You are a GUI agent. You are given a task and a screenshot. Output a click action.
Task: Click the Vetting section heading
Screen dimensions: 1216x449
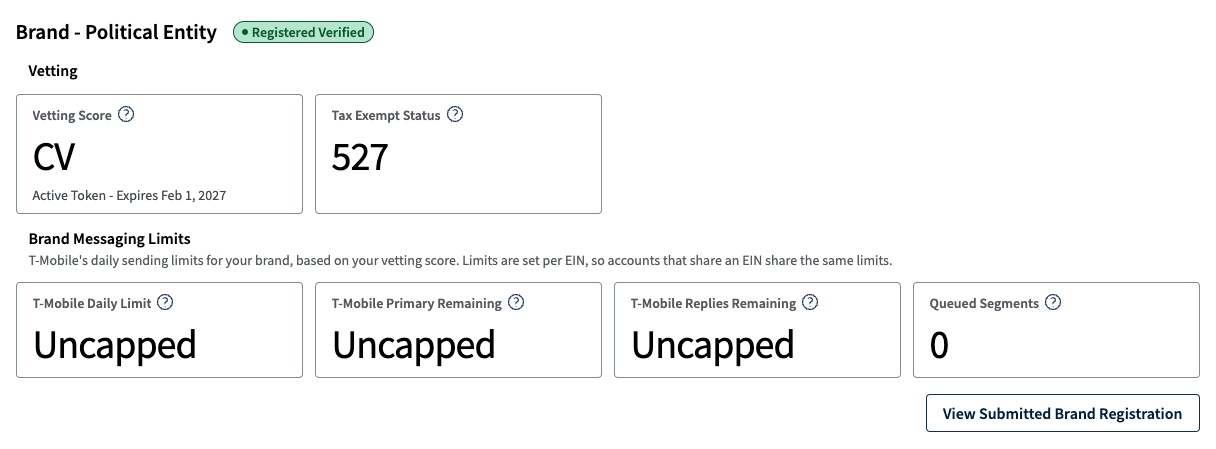pos(53,71)
